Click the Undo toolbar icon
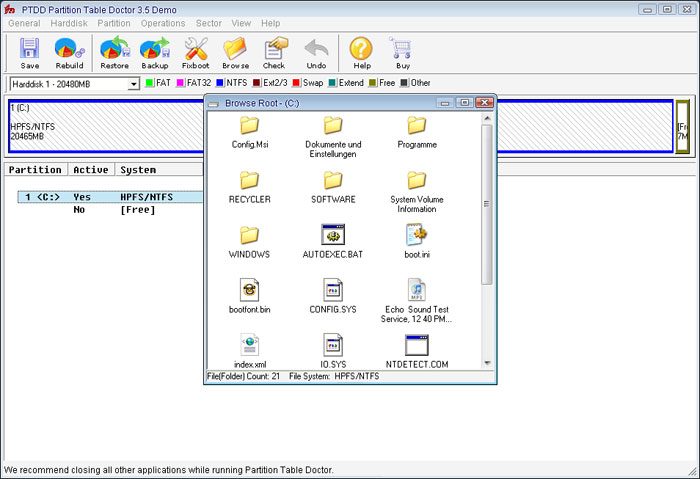 (316, 54)
